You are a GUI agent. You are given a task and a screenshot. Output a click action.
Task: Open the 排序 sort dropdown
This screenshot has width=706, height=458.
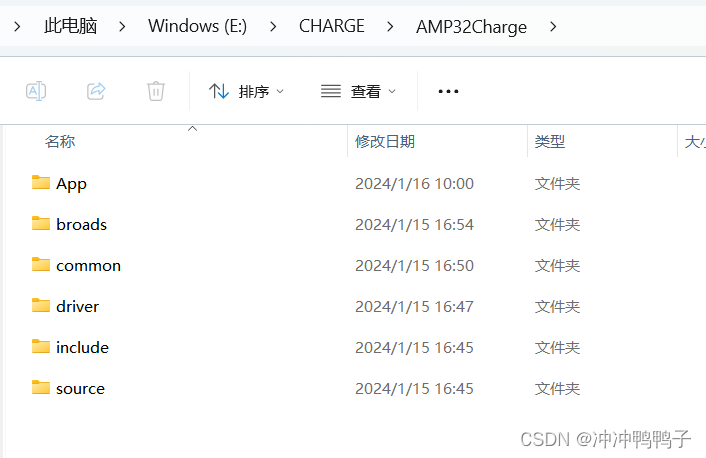246,91
